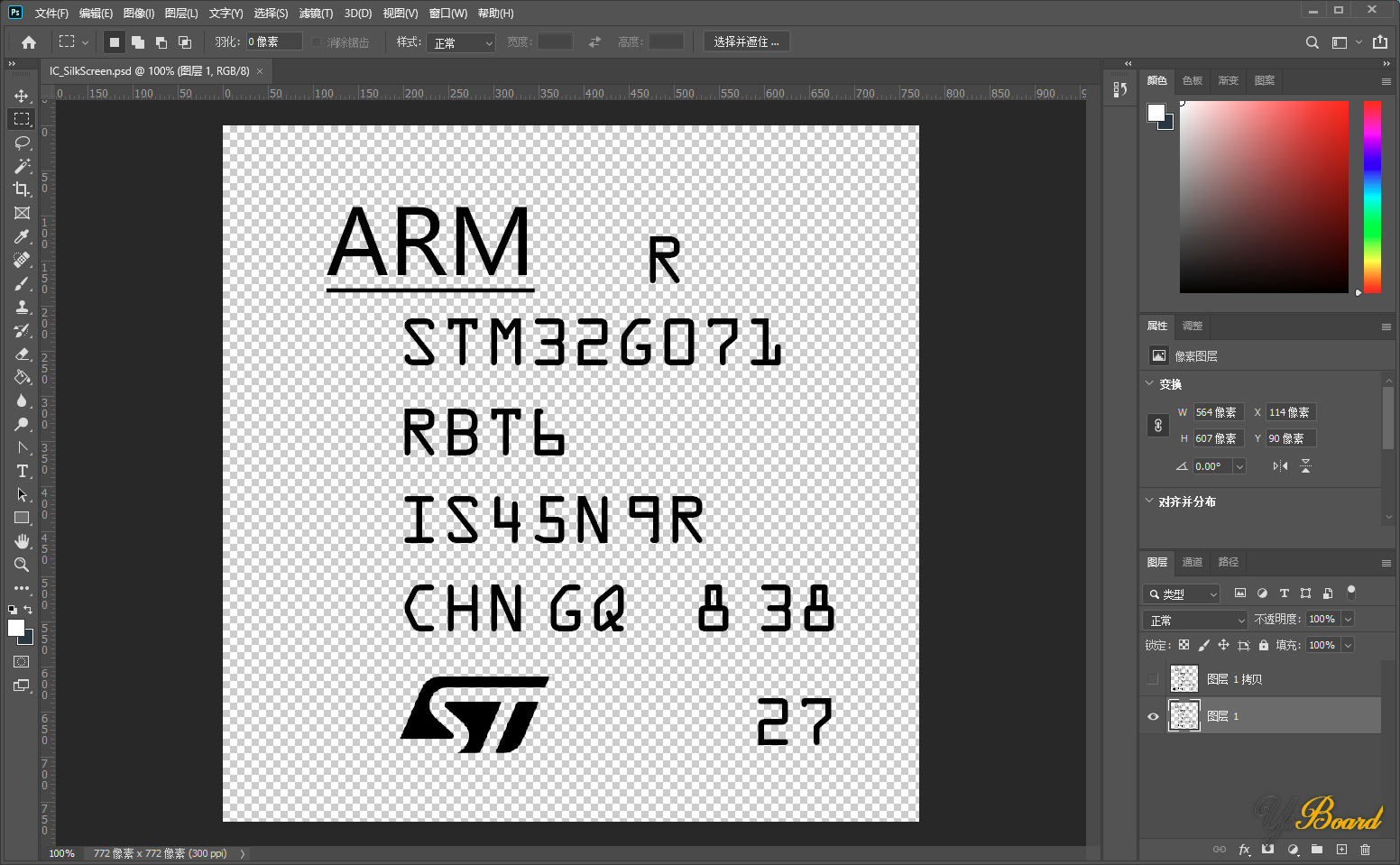Toggle lock position icon
The width and height of the screenshot is (1400, 865).
pos(1223,645)
